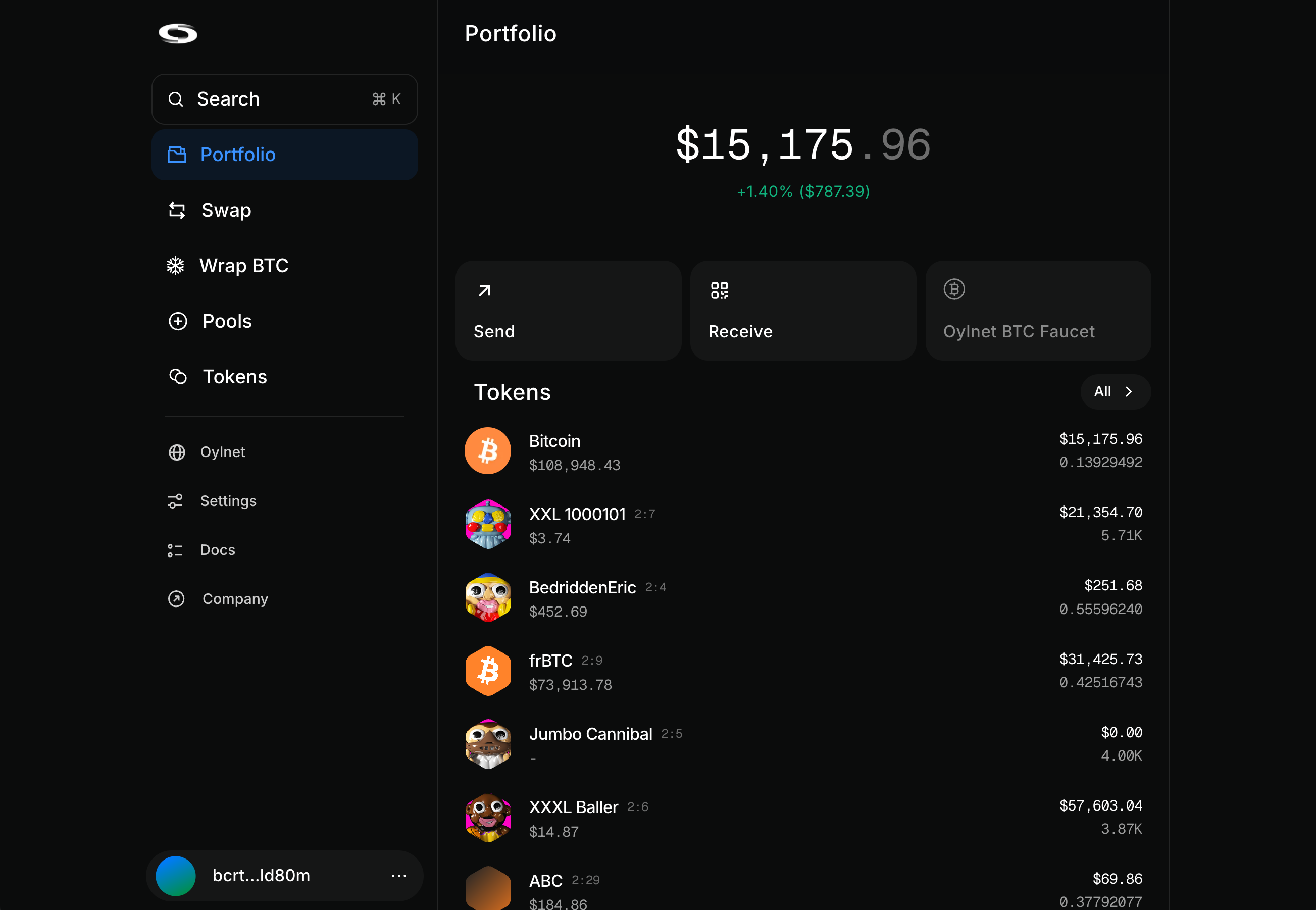This screenshot has height=910, width=1316.
Task: Click the ABC token hexagon icon
Action: (x=487, y=888)
